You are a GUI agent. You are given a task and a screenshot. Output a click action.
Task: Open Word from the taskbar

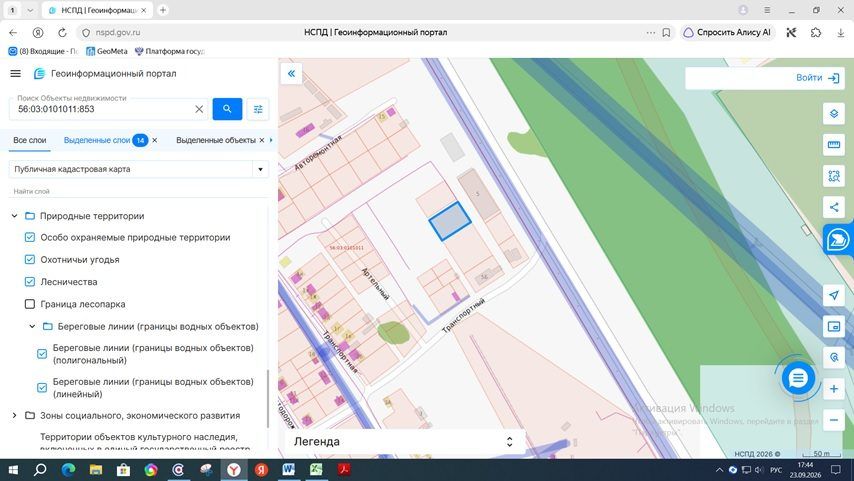coord(288,470)
